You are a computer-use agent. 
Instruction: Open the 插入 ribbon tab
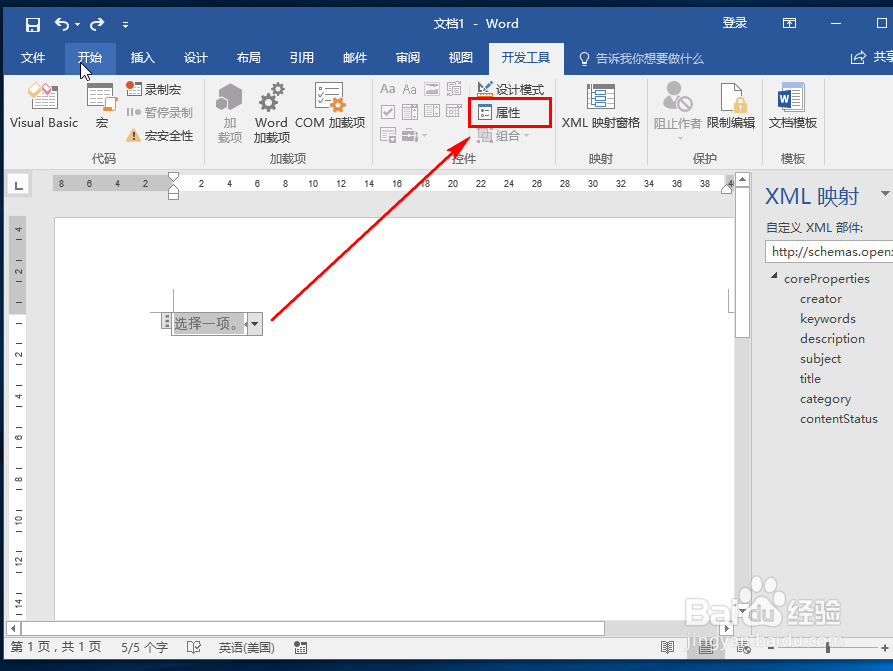142,58
